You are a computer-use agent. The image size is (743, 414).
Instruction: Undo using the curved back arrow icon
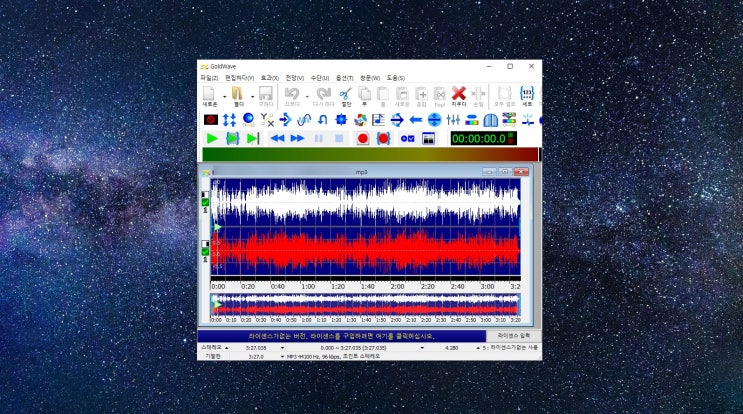292,96
